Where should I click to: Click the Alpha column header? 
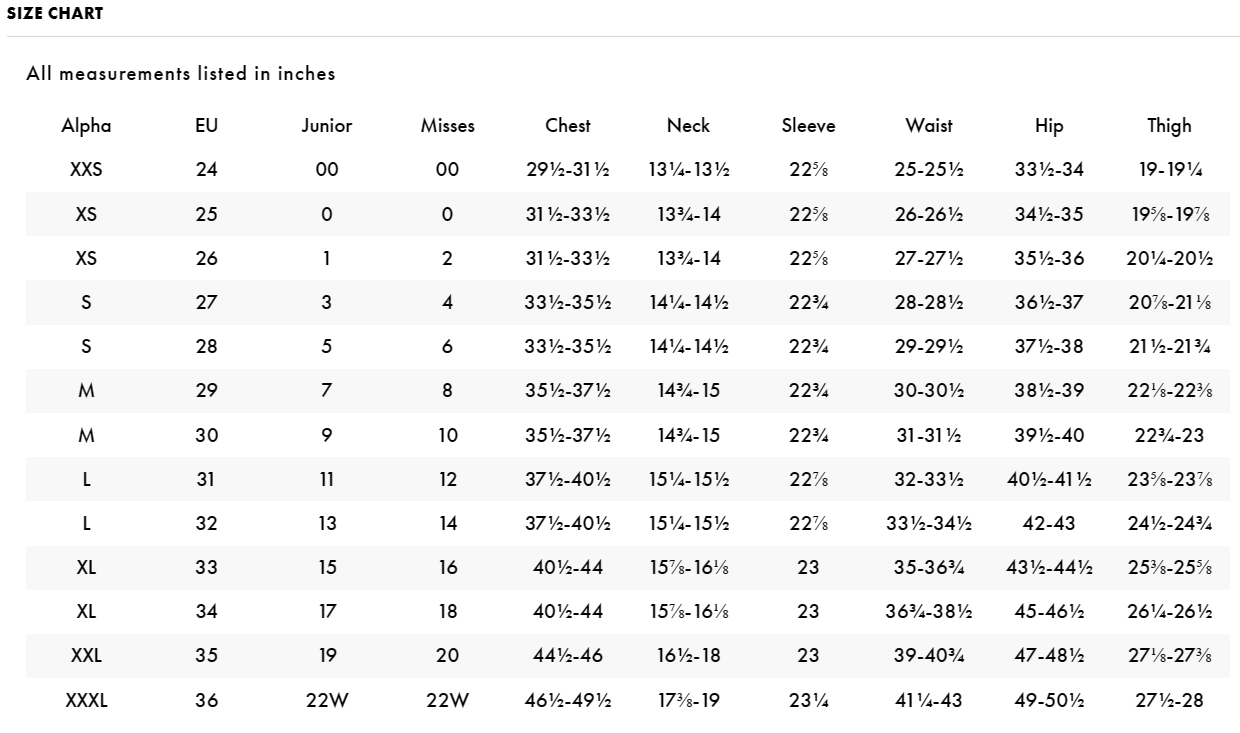pyautogui.click(x=86, y=126)
